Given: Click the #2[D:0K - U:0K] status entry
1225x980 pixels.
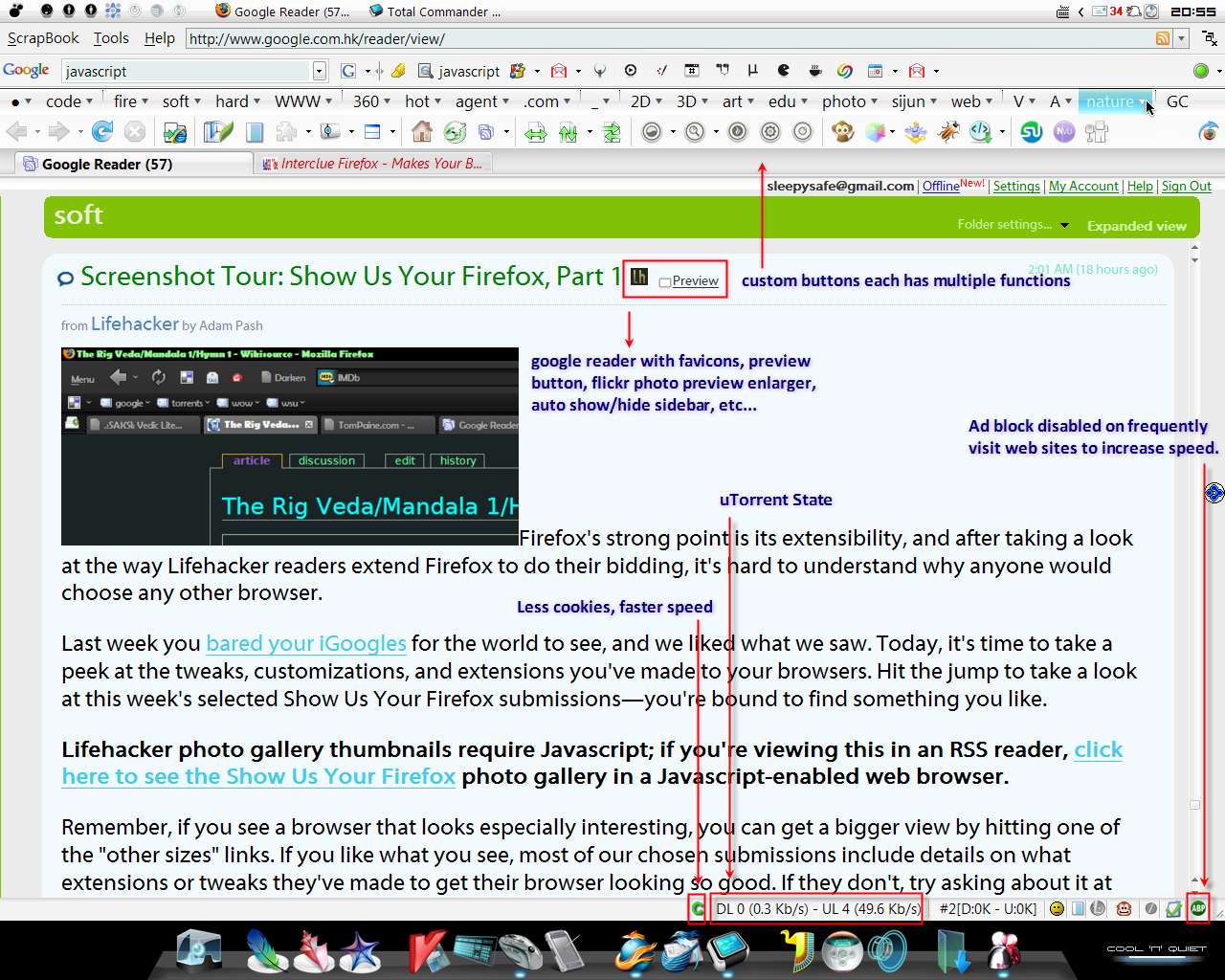Looking at the screenshot, I should click(988, 908).
